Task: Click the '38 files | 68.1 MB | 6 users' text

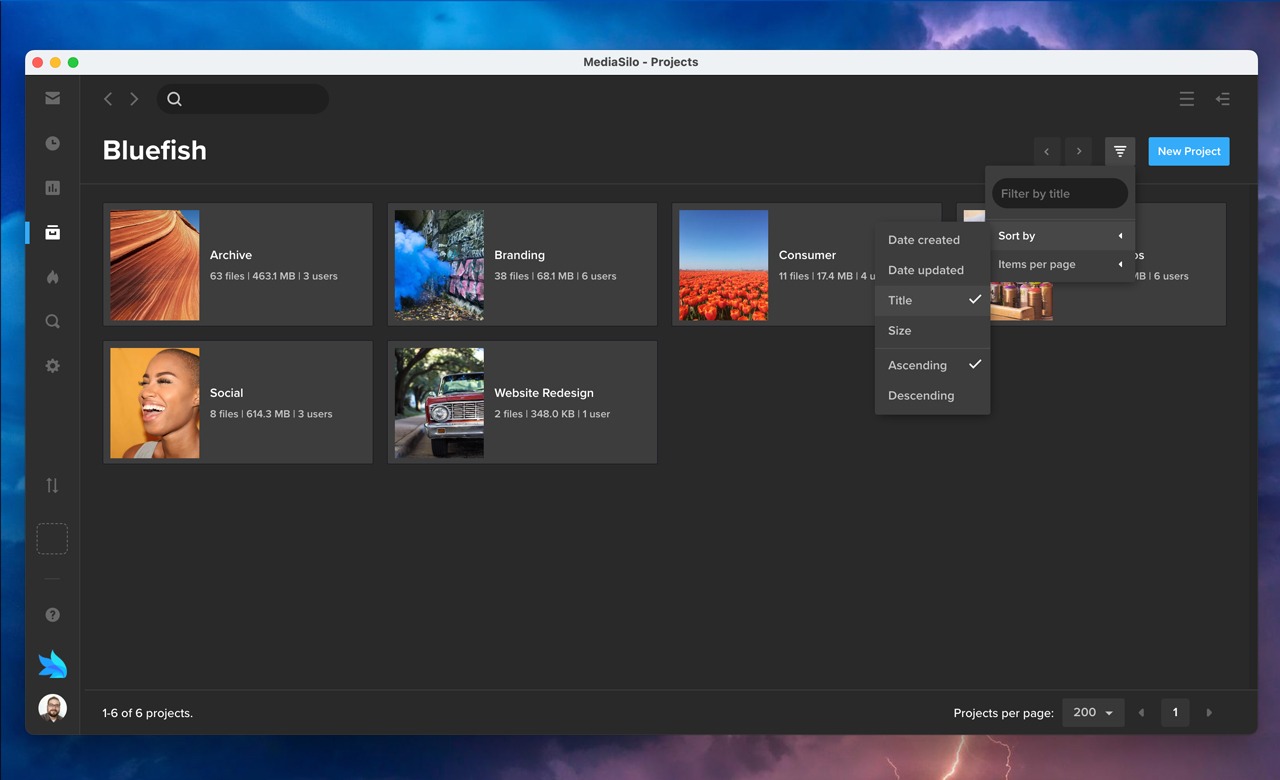Action: 555,276
